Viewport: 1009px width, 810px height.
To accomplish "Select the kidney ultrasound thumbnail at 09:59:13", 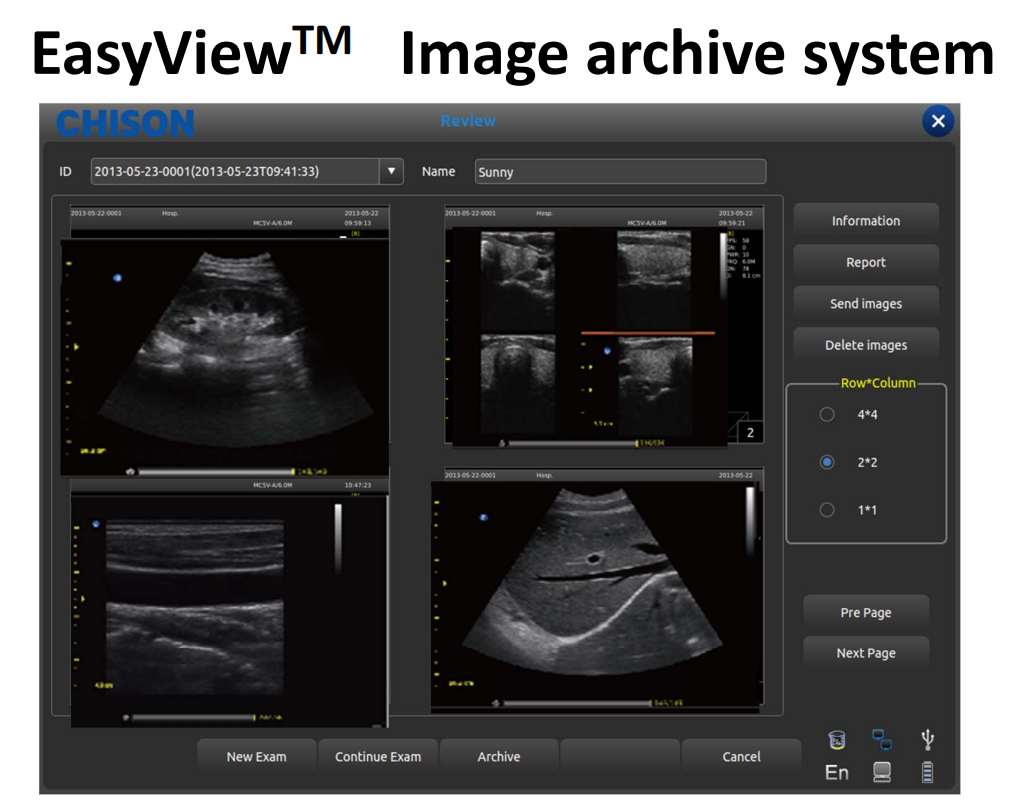I will pyautogui.click(x=225, y=342).
